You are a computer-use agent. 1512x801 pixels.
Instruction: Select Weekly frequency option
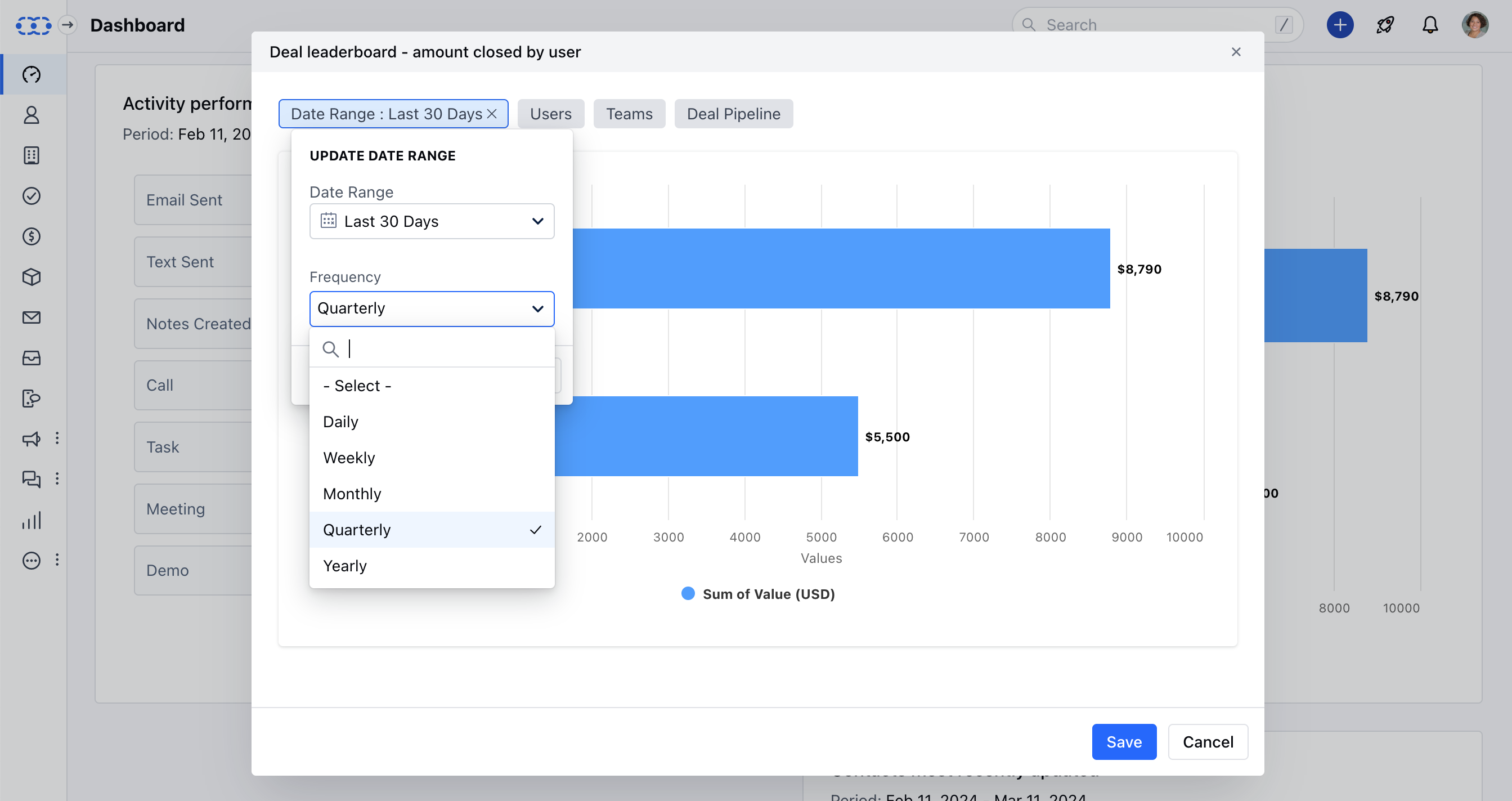pyautogui.click(x=432, y=458)
